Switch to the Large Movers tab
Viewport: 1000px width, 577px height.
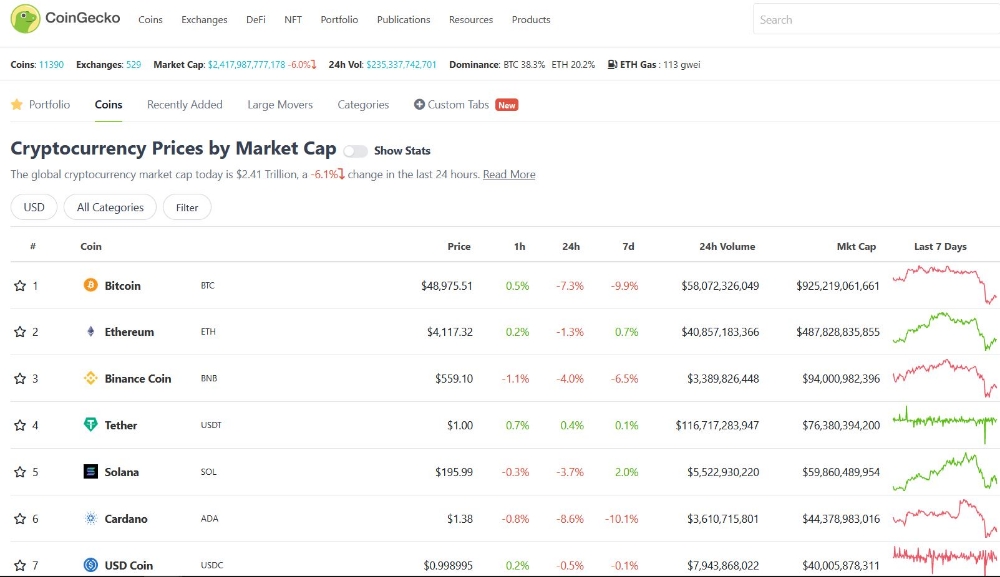tap(280, 105)
